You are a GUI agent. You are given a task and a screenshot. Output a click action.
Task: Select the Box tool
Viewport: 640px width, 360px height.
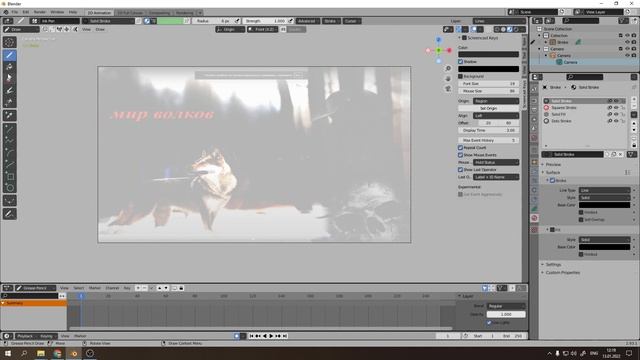tap(9, 177)
